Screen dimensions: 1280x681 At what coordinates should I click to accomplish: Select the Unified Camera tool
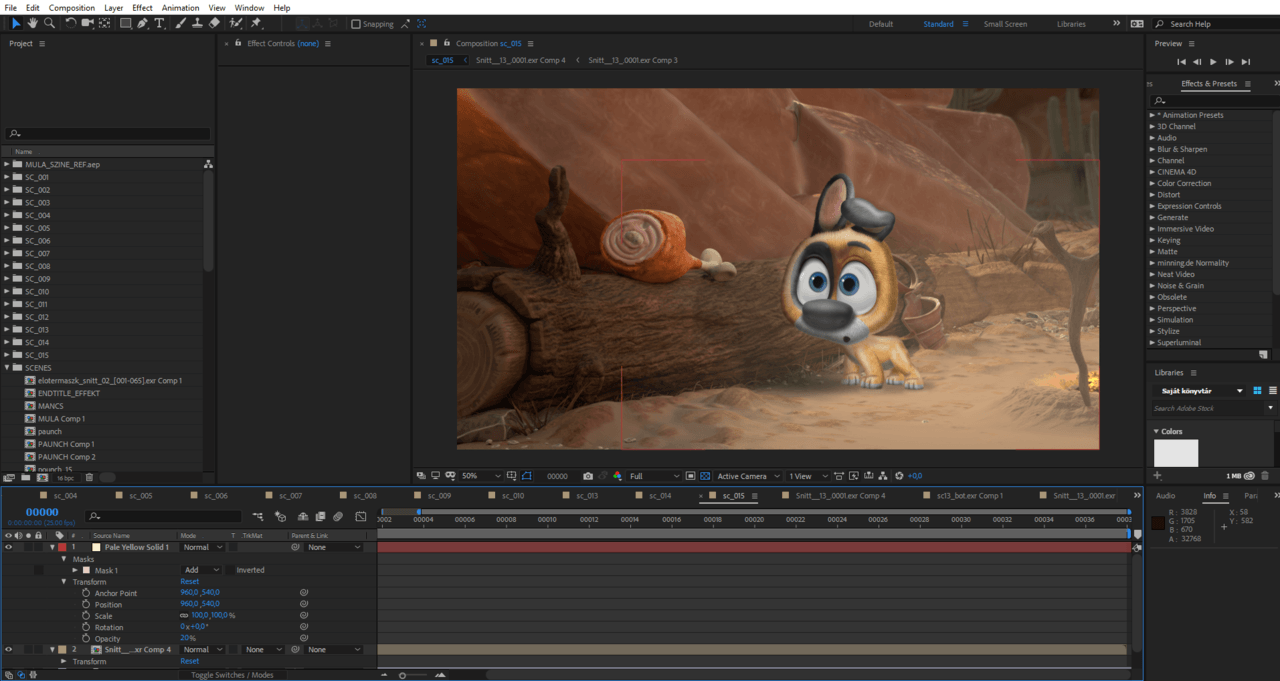[88, 23]
